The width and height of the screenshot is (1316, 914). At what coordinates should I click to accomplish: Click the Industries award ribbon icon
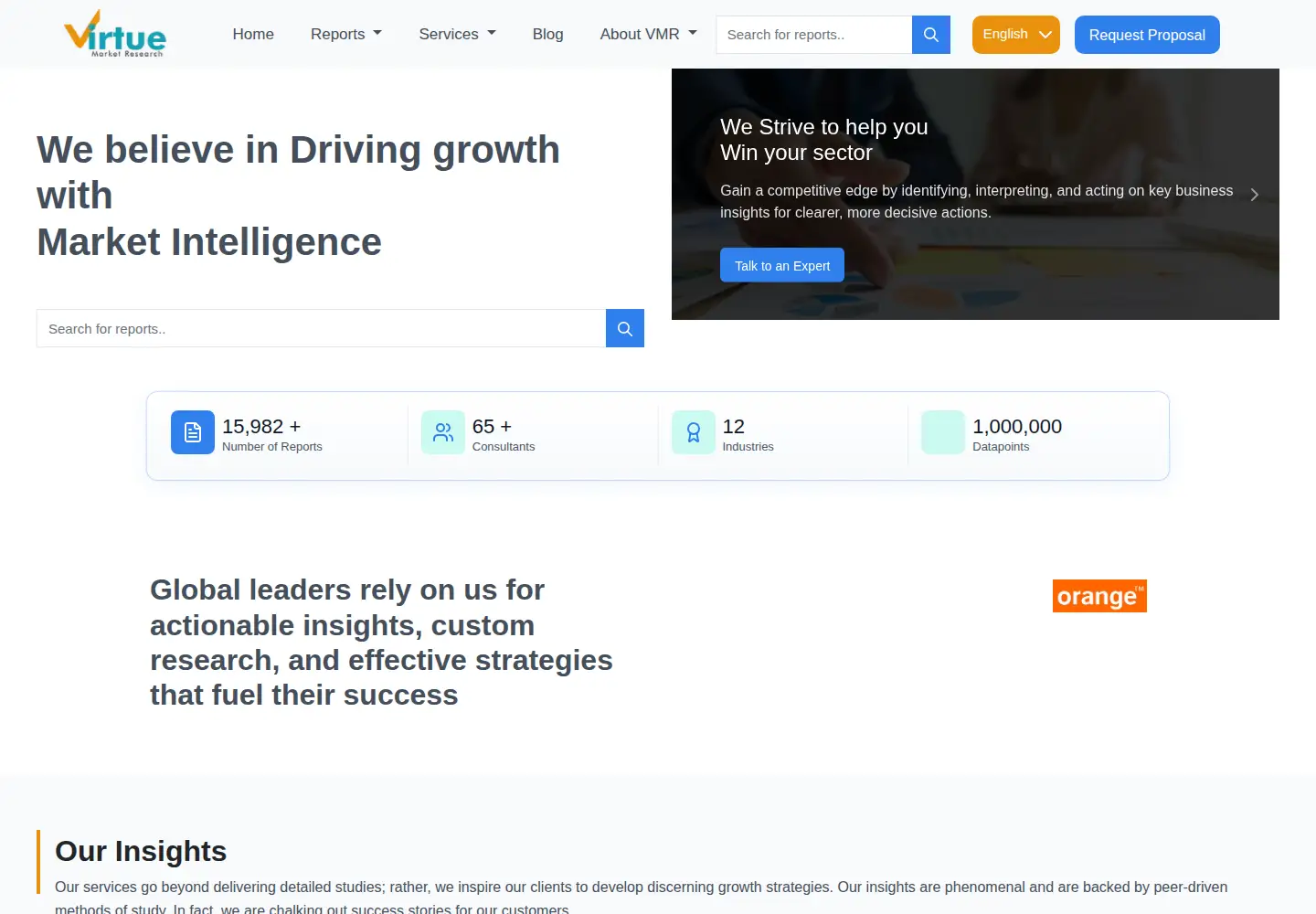(x=694, y=432)
